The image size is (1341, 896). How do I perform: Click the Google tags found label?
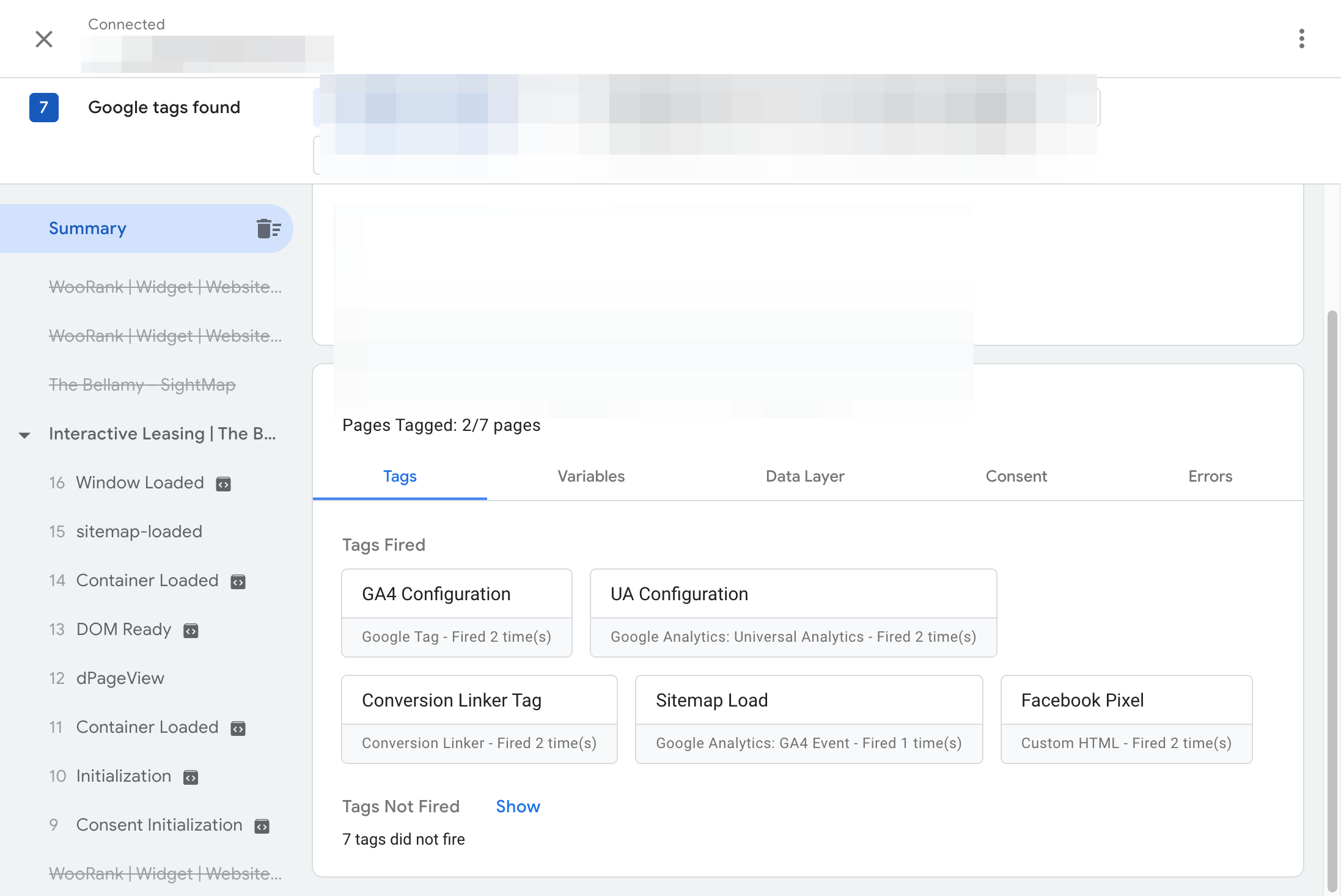(x=164, y=108)
